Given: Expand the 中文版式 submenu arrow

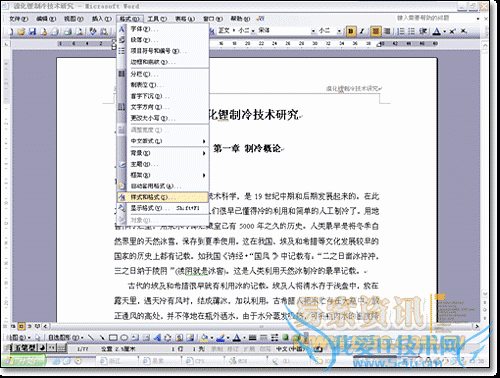Looking at the screenshot, I should pos(204,141).
